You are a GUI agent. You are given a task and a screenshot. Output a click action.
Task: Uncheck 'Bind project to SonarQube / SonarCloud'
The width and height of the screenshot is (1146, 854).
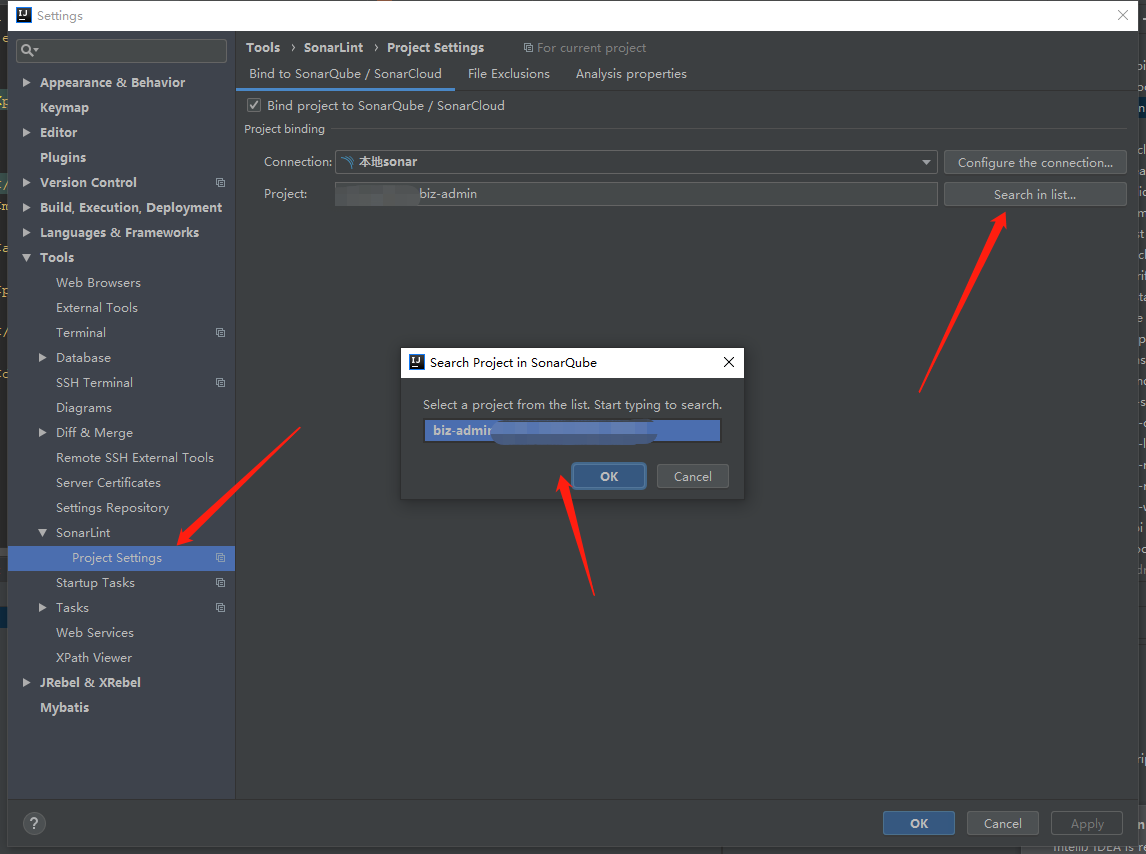tap(254, 104)
